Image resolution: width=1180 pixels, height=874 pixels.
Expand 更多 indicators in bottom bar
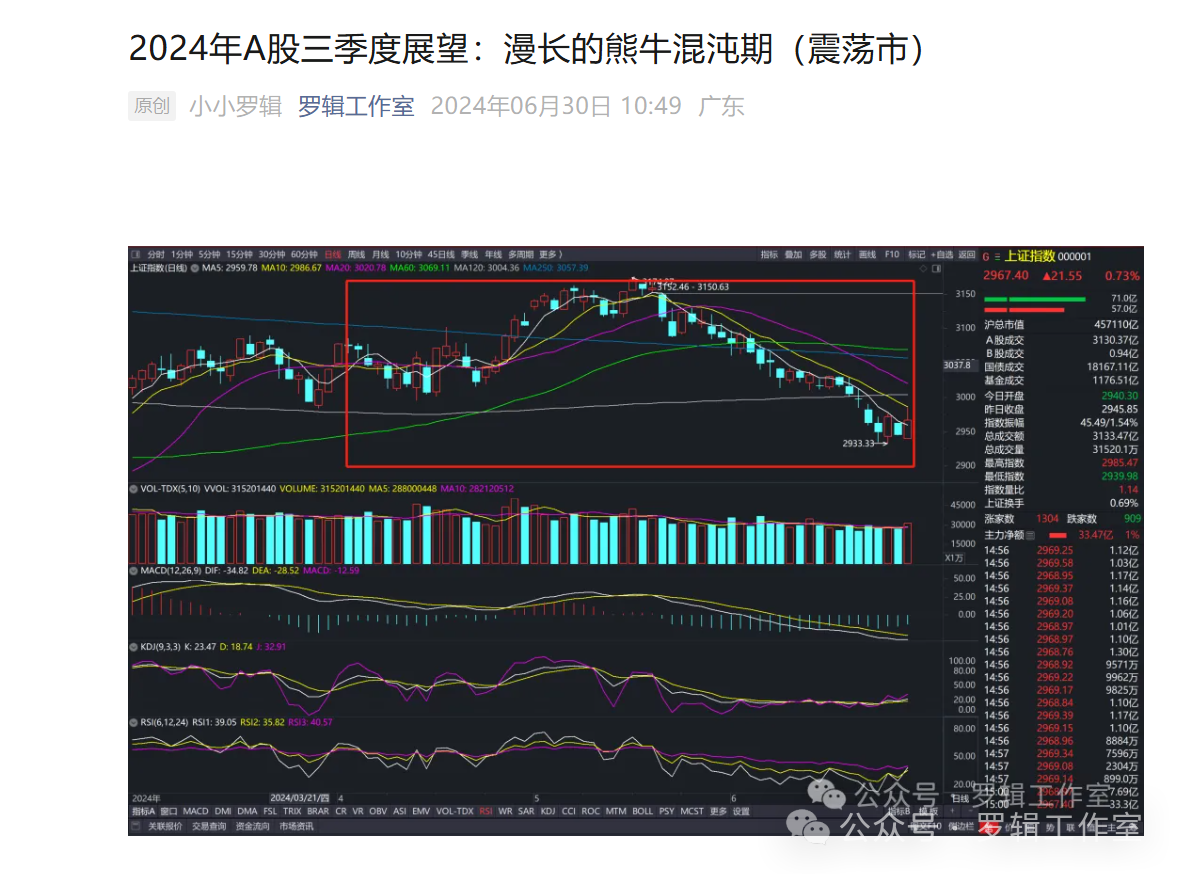(719, 812)
